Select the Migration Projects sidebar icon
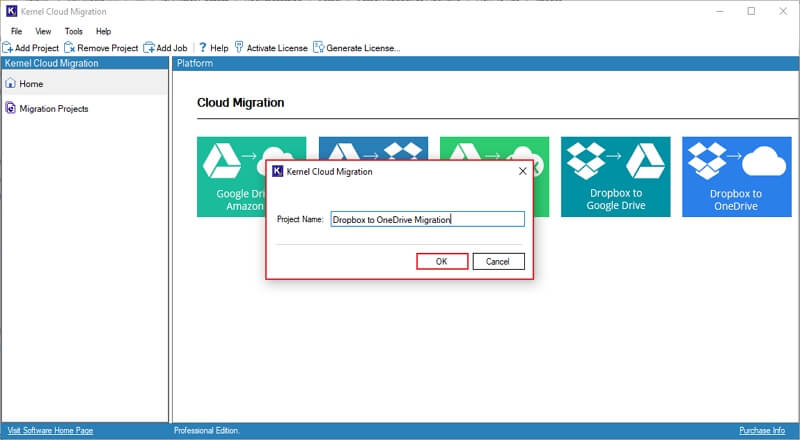 [x=10, y=108]
